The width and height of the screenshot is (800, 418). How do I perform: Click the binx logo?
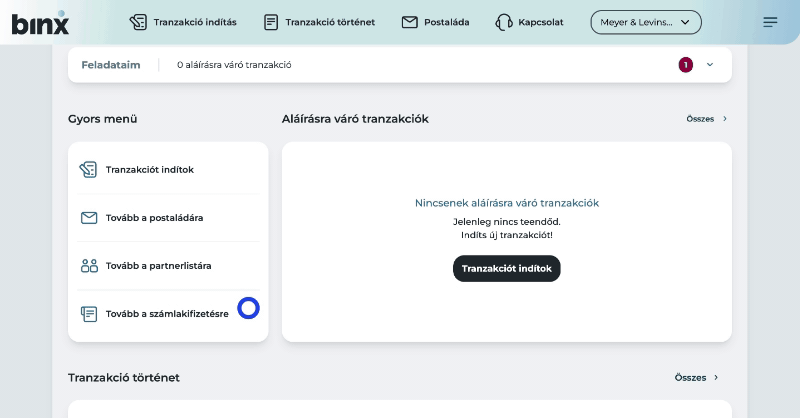pyautogui.click(x=40, y=23)
